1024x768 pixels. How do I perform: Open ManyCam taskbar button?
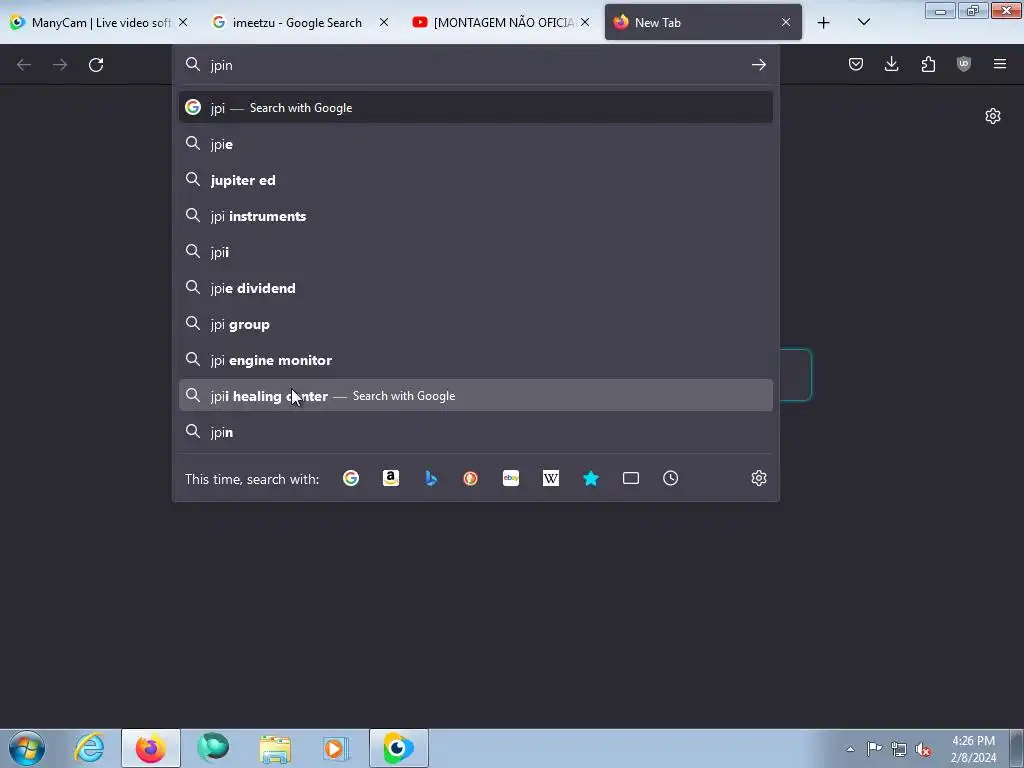398,748
